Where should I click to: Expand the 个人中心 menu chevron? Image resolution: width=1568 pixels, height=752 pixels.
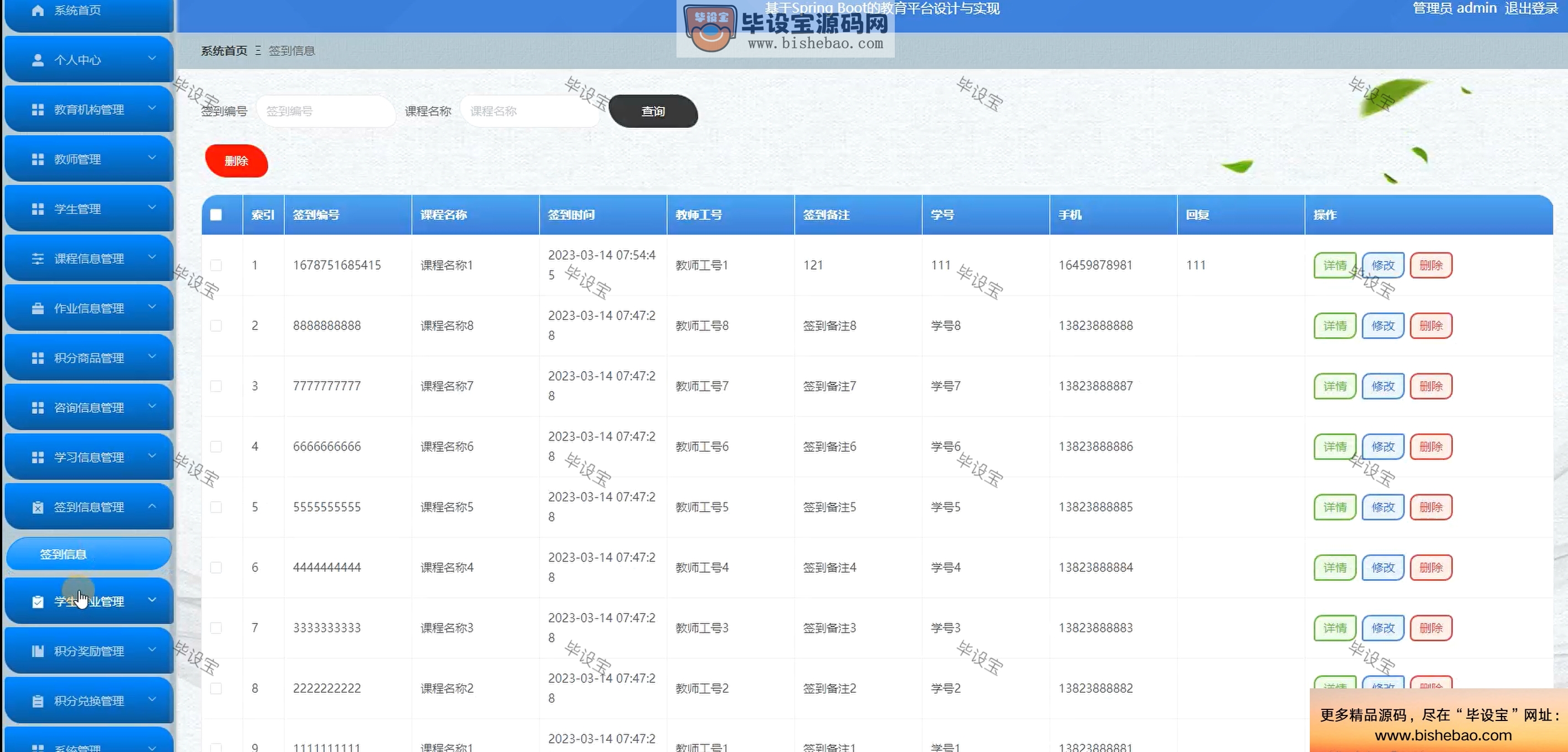(152, 58)
